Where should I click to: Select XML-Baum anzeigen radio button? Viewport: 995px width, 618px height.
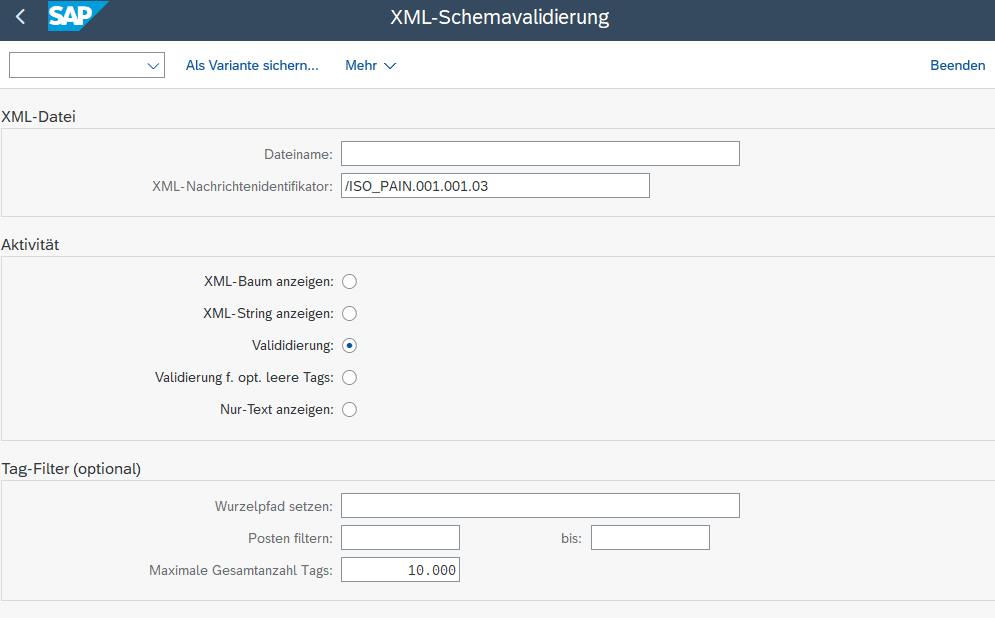349,282
